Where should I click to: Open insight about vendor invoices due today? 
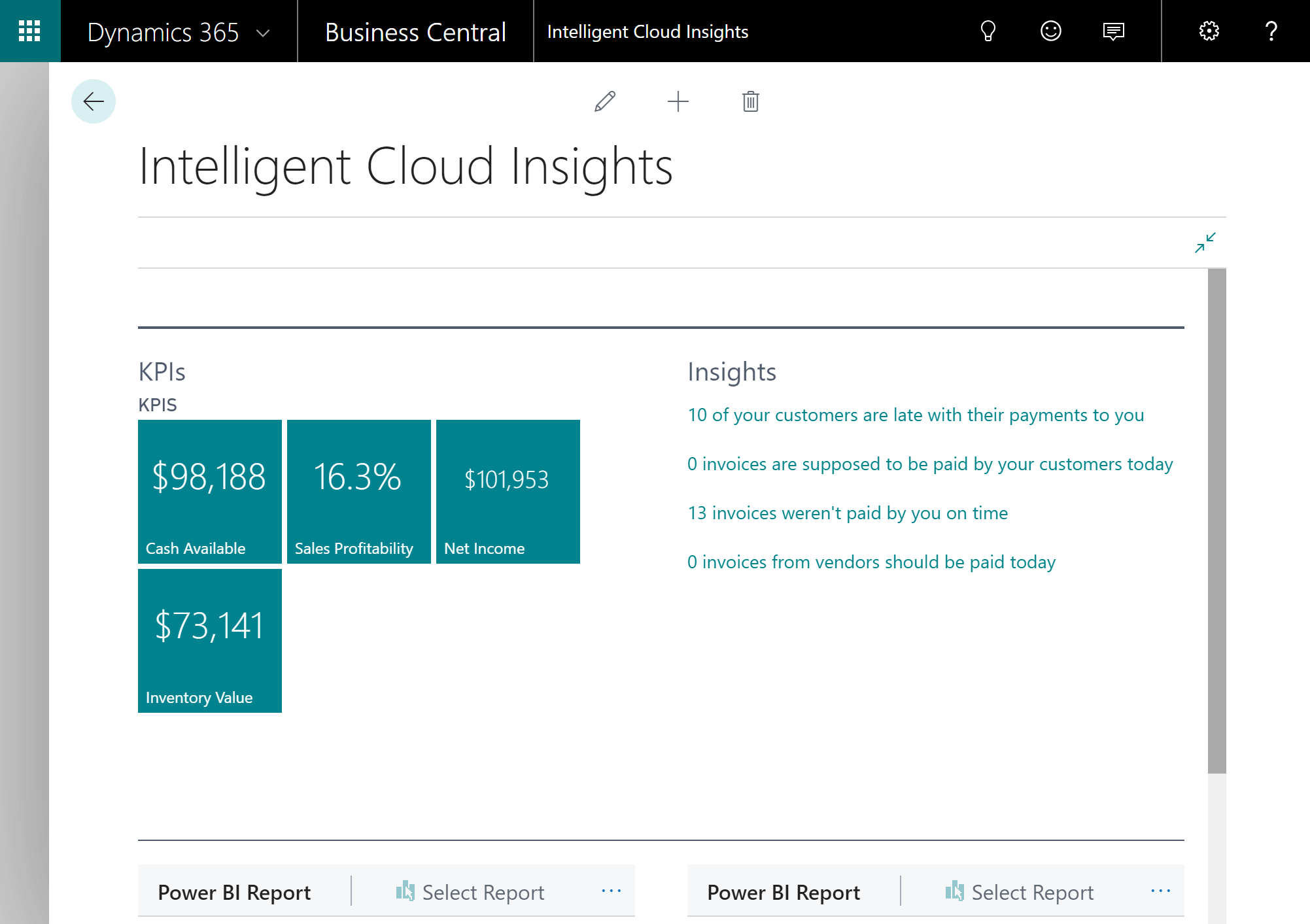(871, 562)
